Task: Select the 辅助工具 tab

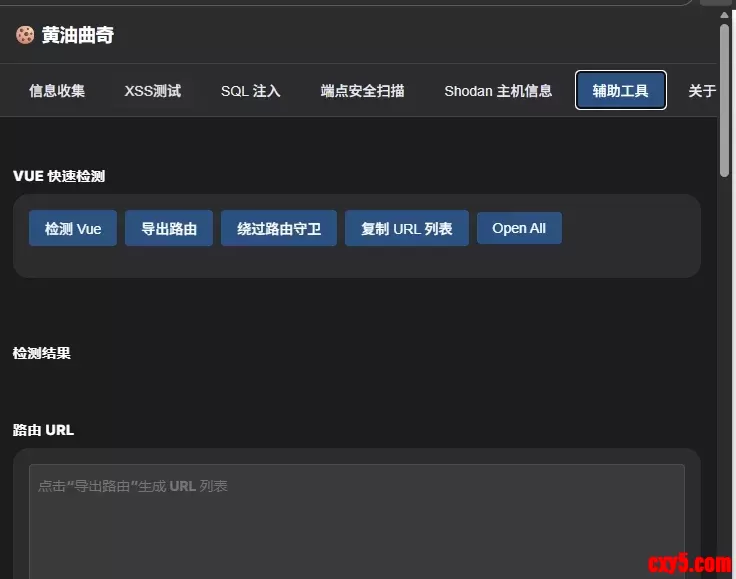Action: click(x=621, y=90)
